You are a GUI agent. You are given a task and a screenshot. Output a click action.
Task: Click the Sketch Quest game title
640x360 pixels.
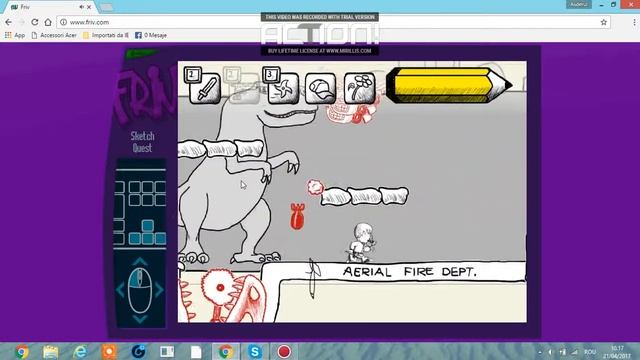click(x=142, y=142)
